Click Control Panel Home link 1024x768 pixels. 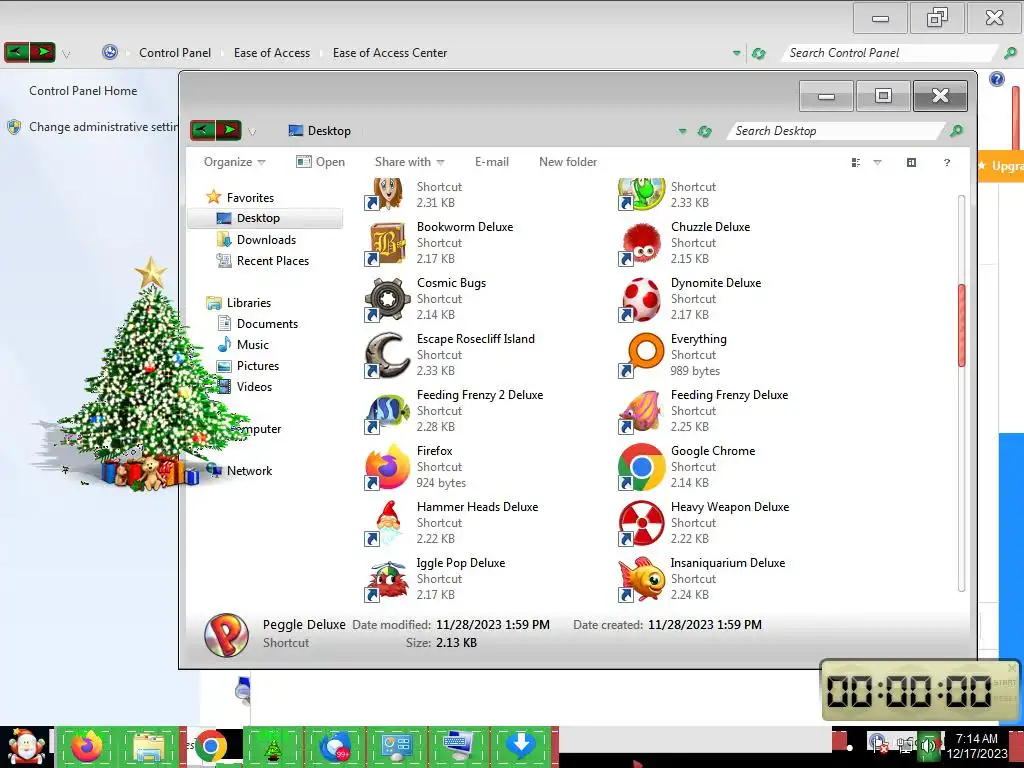click(x=83, y=91)
